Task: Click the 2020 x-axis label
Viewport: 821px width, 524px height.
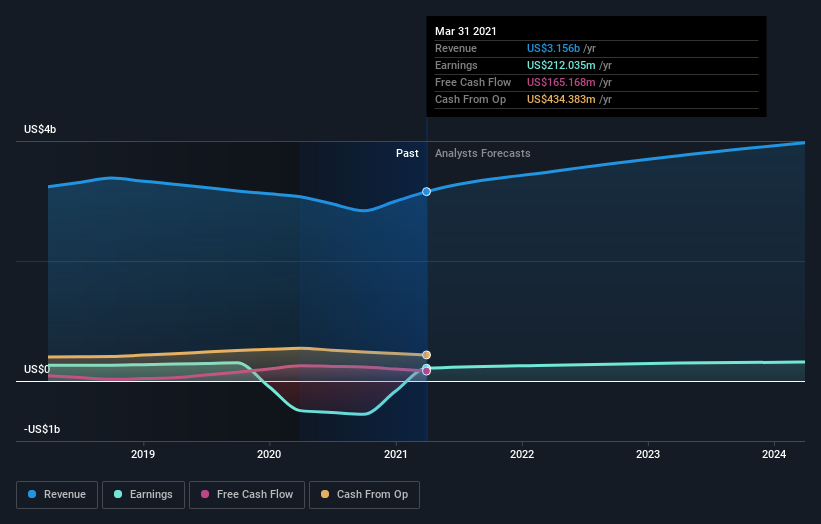Action: [x=269, y=454]
